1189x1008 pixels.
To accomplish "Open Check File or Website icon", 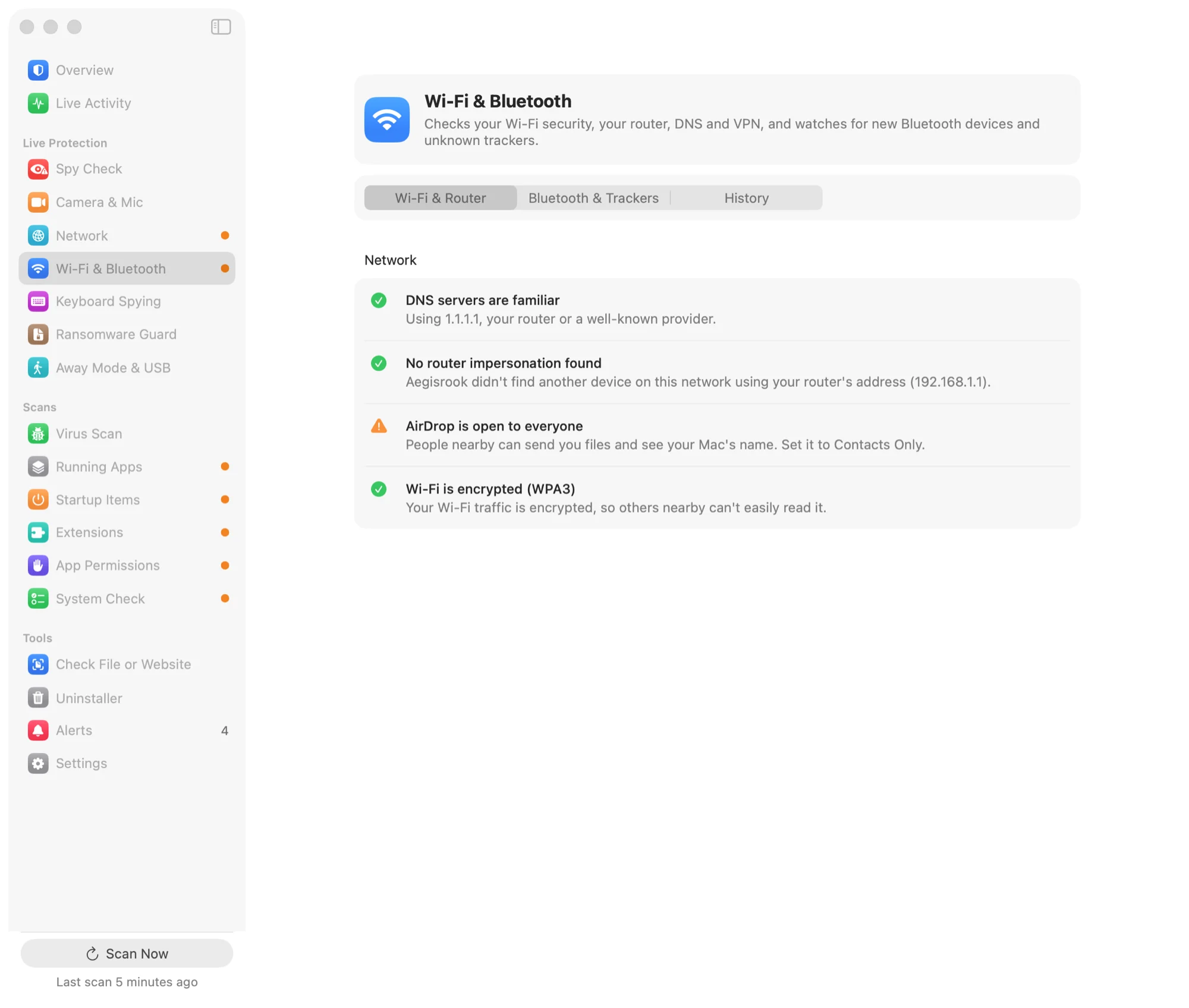I will pos(38,664).
